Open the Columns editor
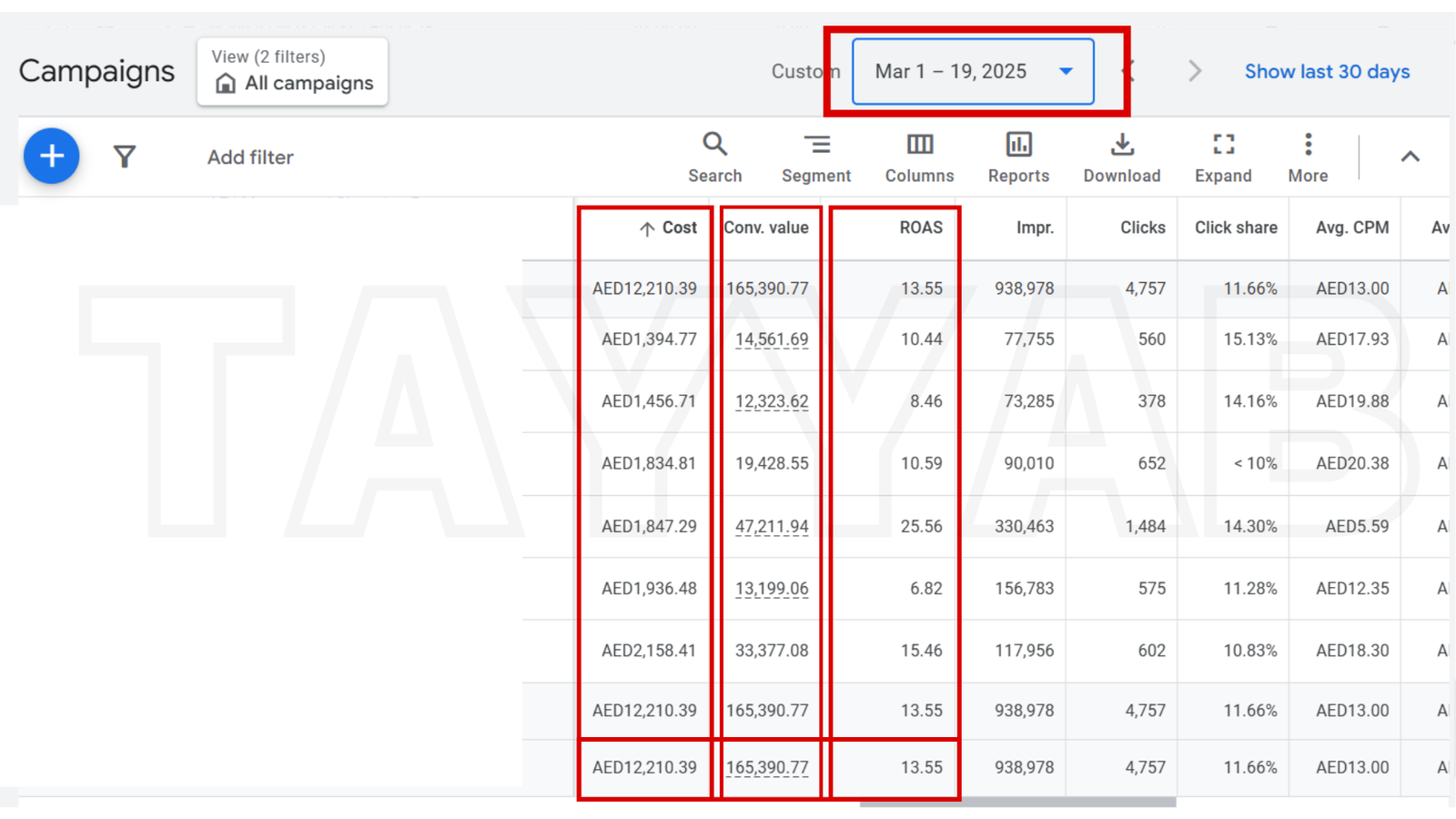The image size is (1456, 819). pos(919,157)
